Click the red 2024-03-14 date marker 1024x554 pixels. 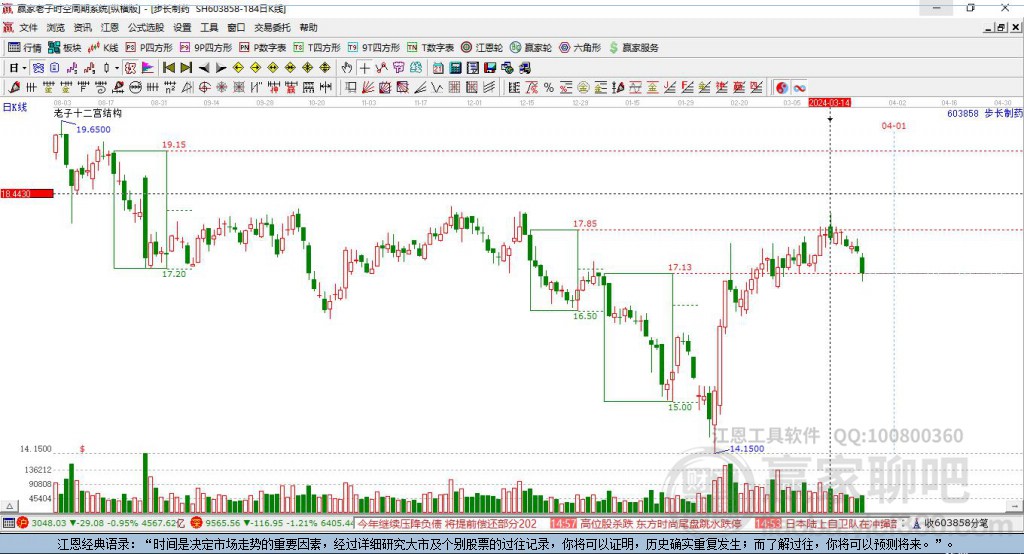[x=829, y=103]
